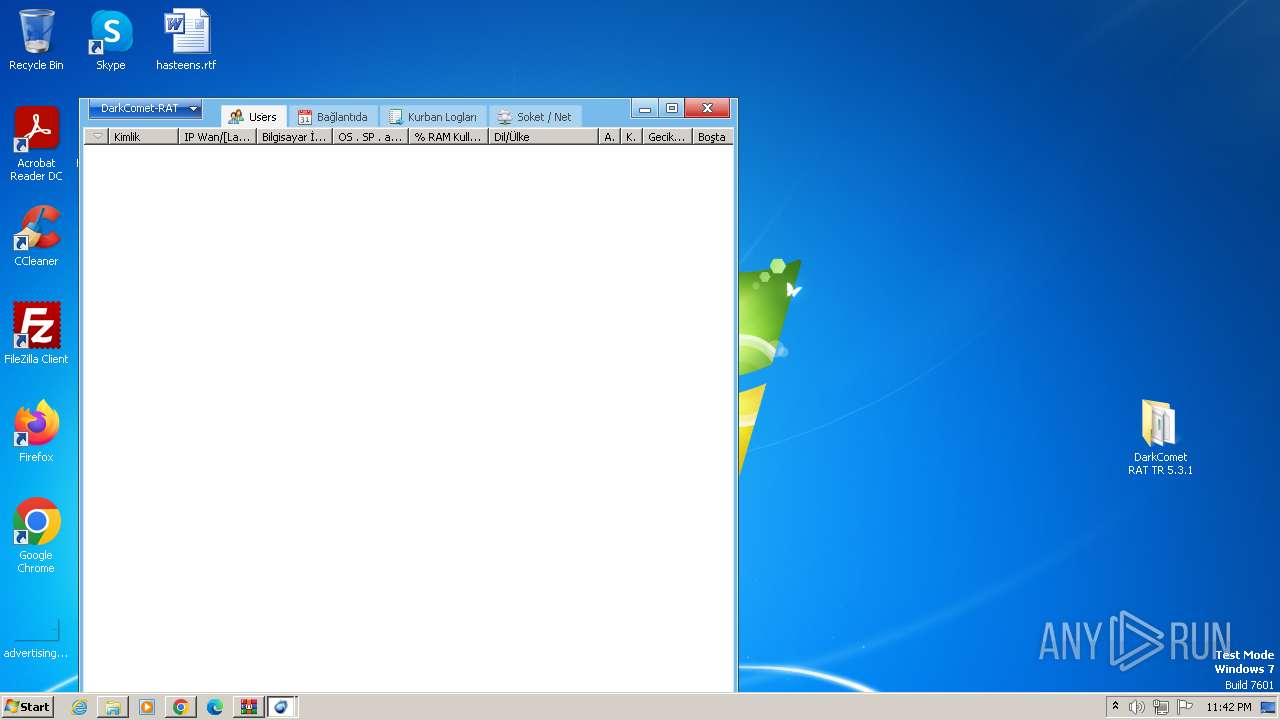This screenshot has width=1280, height=720.
Task: Sort by the Kimlik column header
Action: (143, 137)
